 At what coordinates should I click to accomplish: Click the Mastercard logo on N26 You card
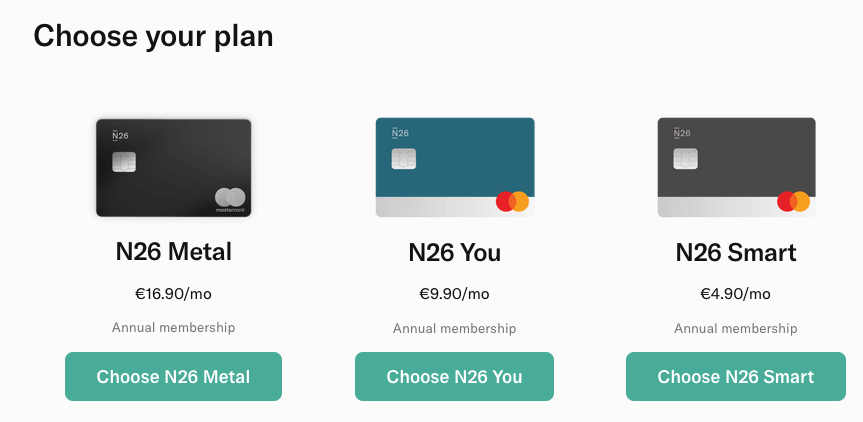click(x=512, y=201)
